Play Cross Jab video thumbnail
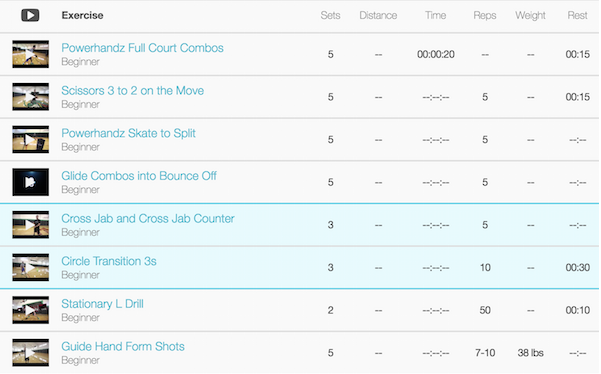 31,225
